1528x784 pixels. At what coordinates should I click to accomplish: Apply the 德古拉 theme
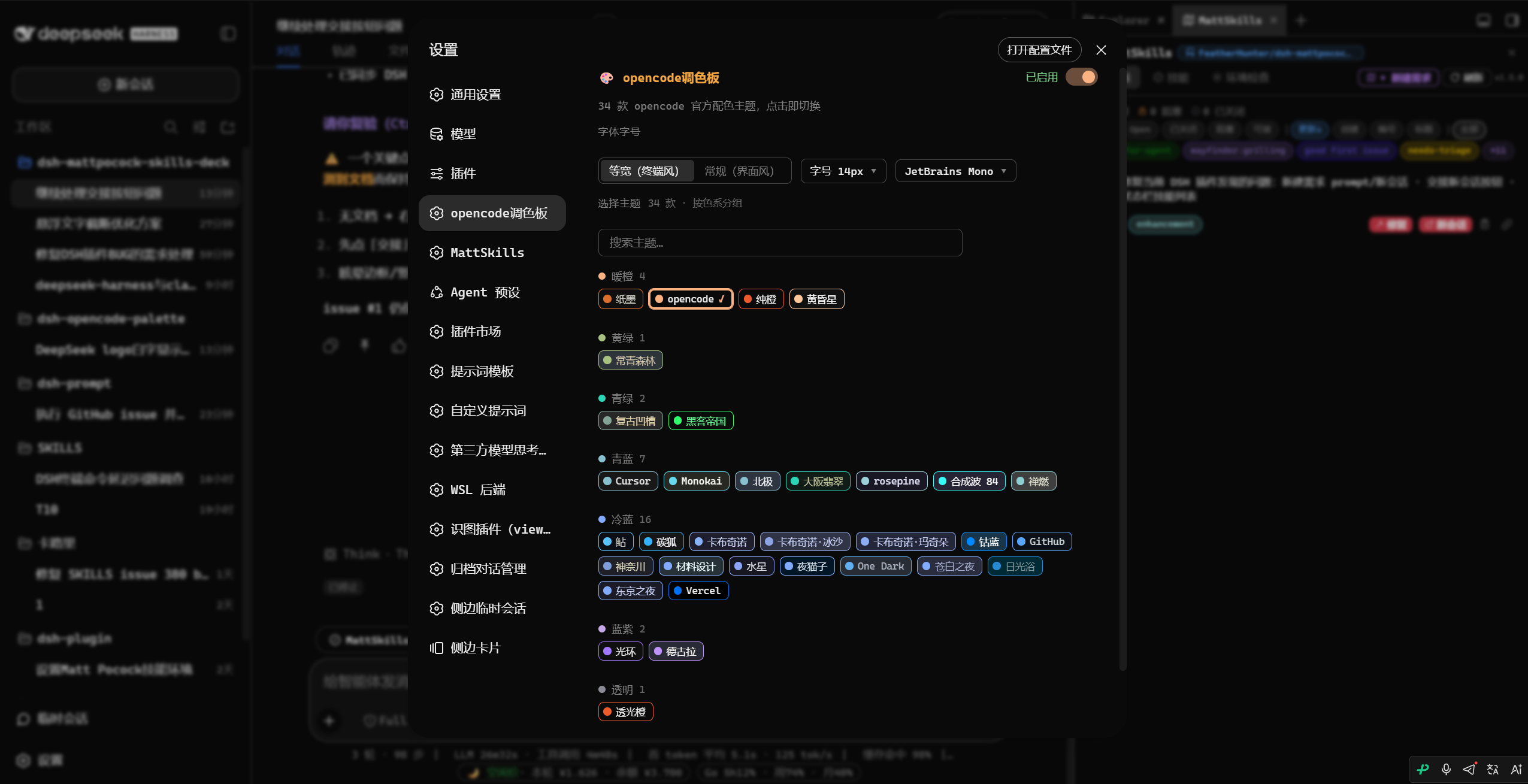click(676, 652)
